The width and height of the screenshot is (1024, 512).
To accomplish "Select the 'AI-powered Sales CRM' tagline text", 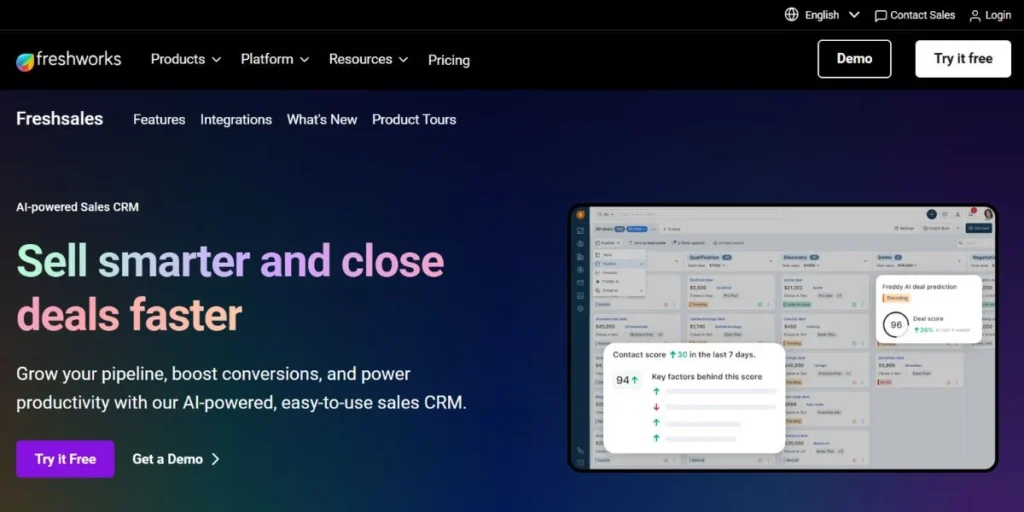I will pos(78,207).
